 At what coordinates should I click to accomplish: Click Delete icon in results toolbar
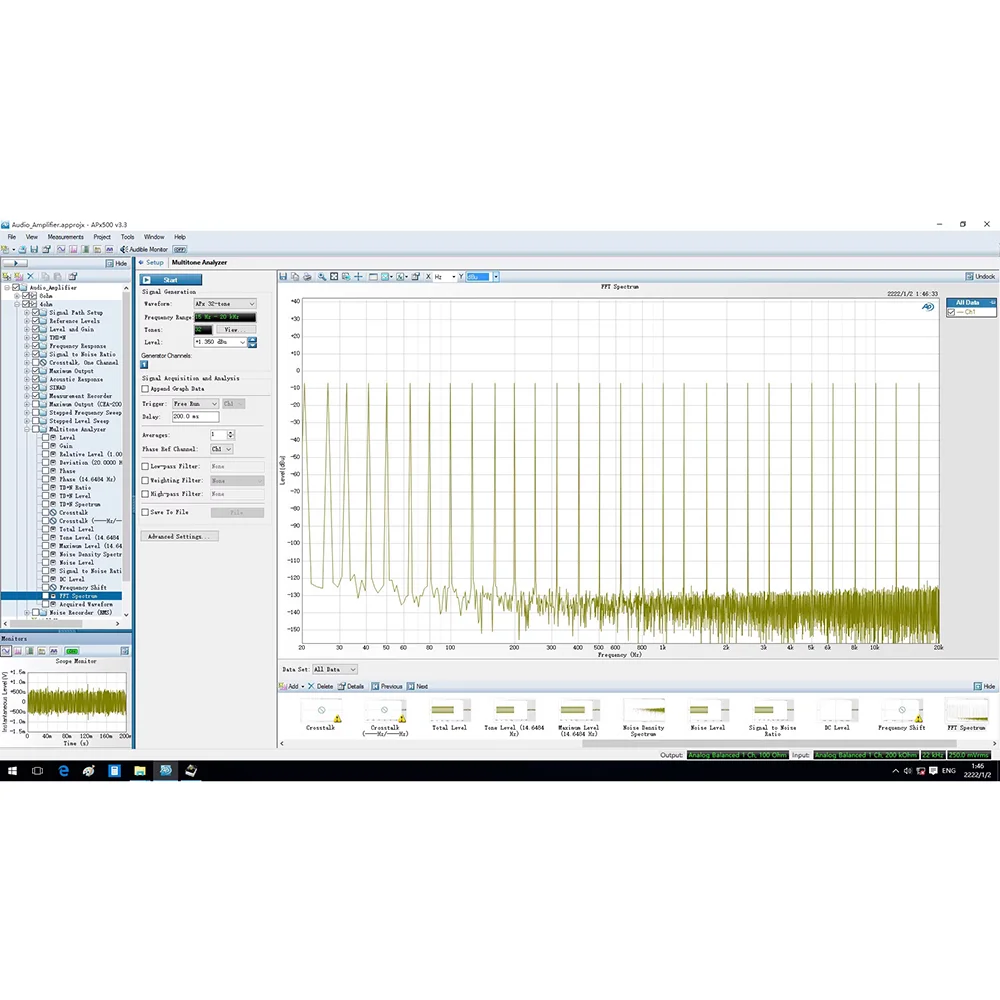311,687
